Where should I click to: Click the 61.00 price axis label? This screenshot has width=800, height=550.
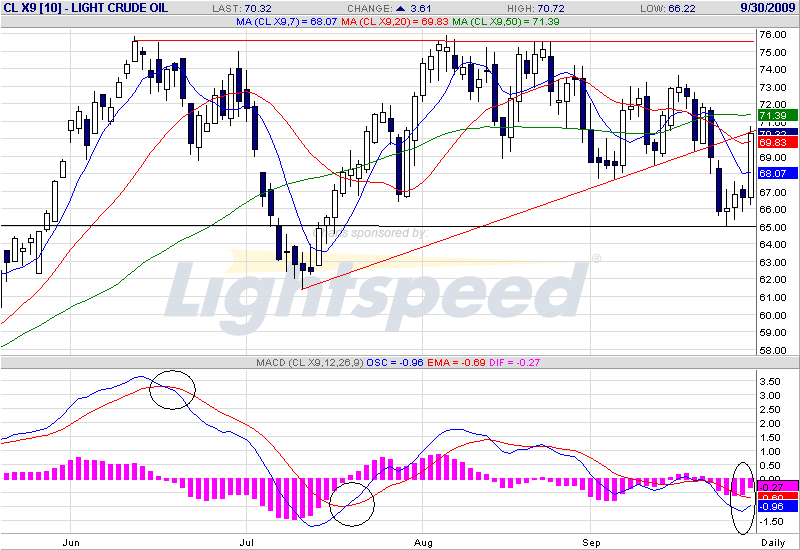[772, 297]
